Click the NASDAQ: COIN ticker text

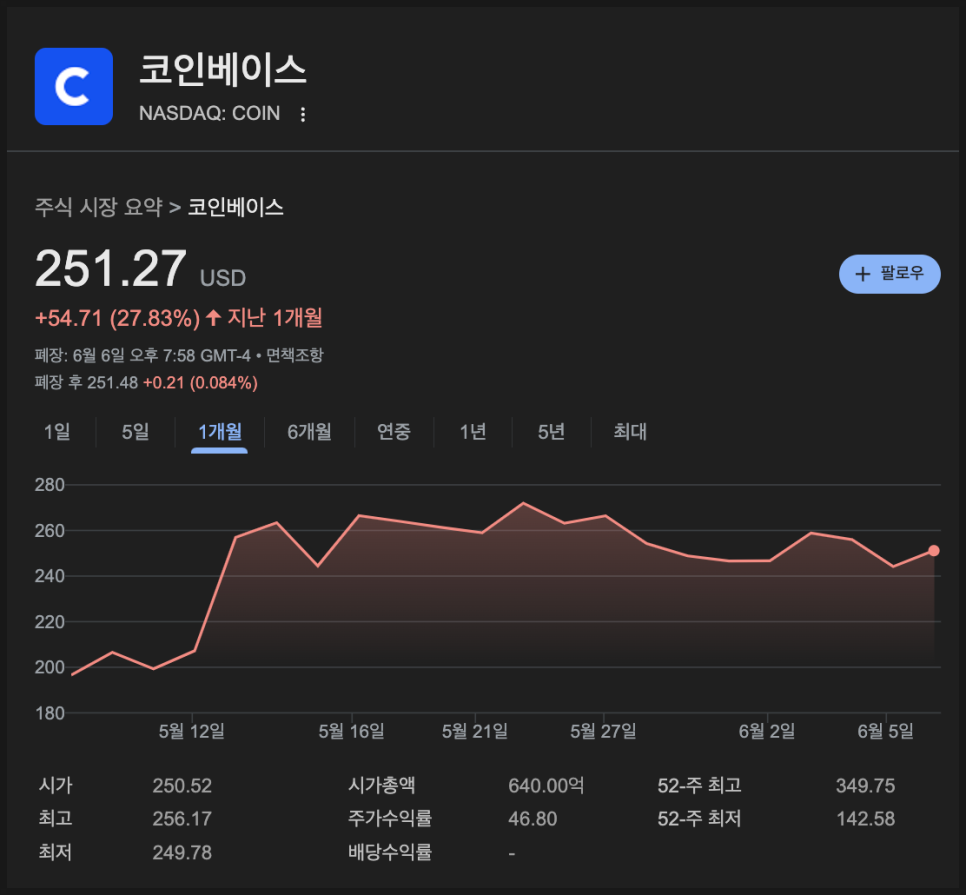click(209, 113)
